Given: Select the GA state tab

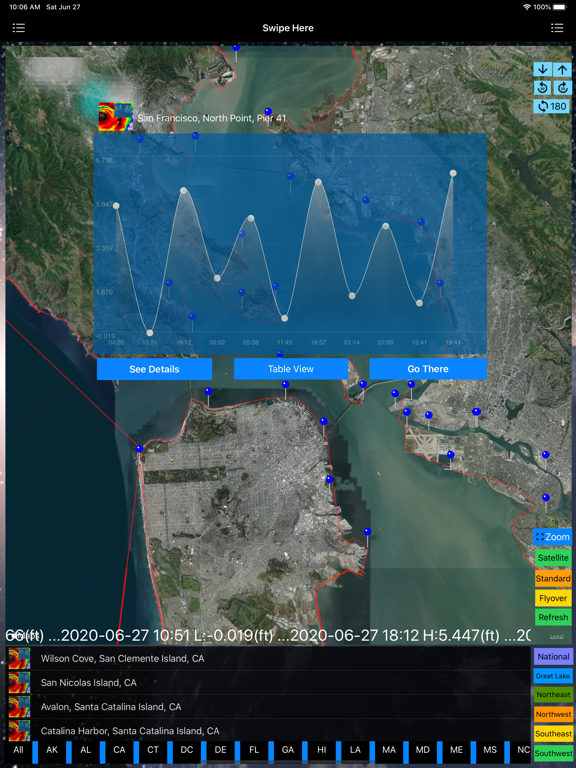Looking at the screenshot, I should 288,750.
